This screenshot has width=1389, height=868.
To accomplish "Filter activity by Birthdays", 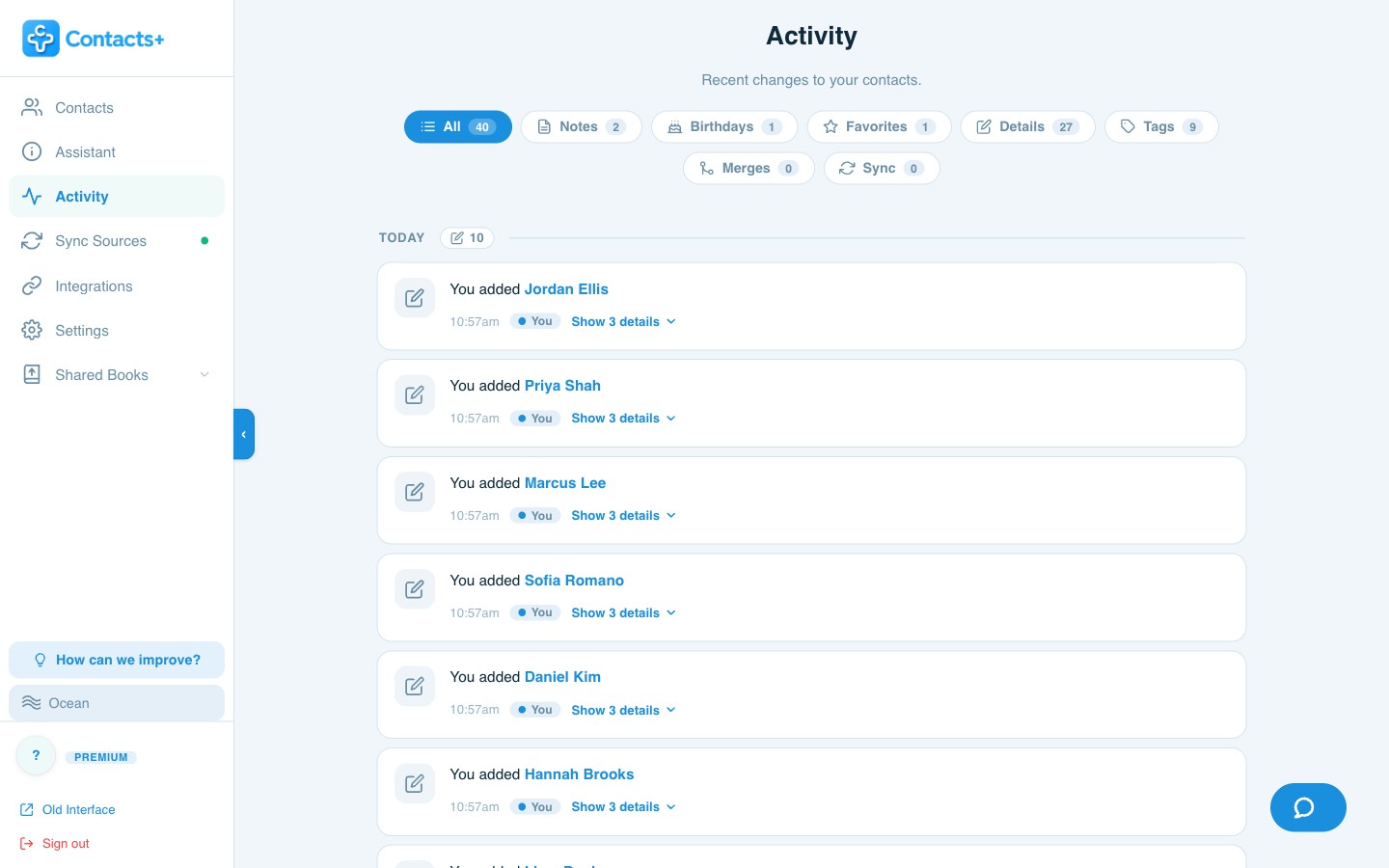I will pos(724,127).
